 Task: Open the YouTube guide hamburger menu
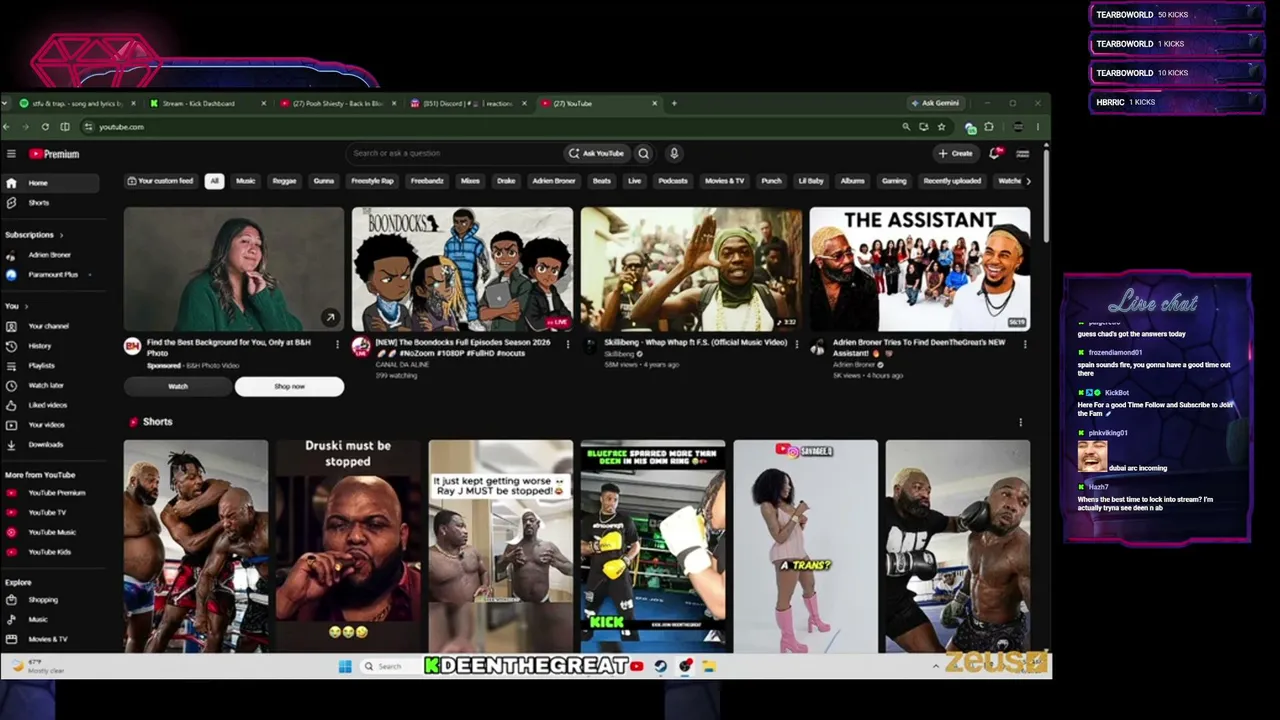[11, 154]
